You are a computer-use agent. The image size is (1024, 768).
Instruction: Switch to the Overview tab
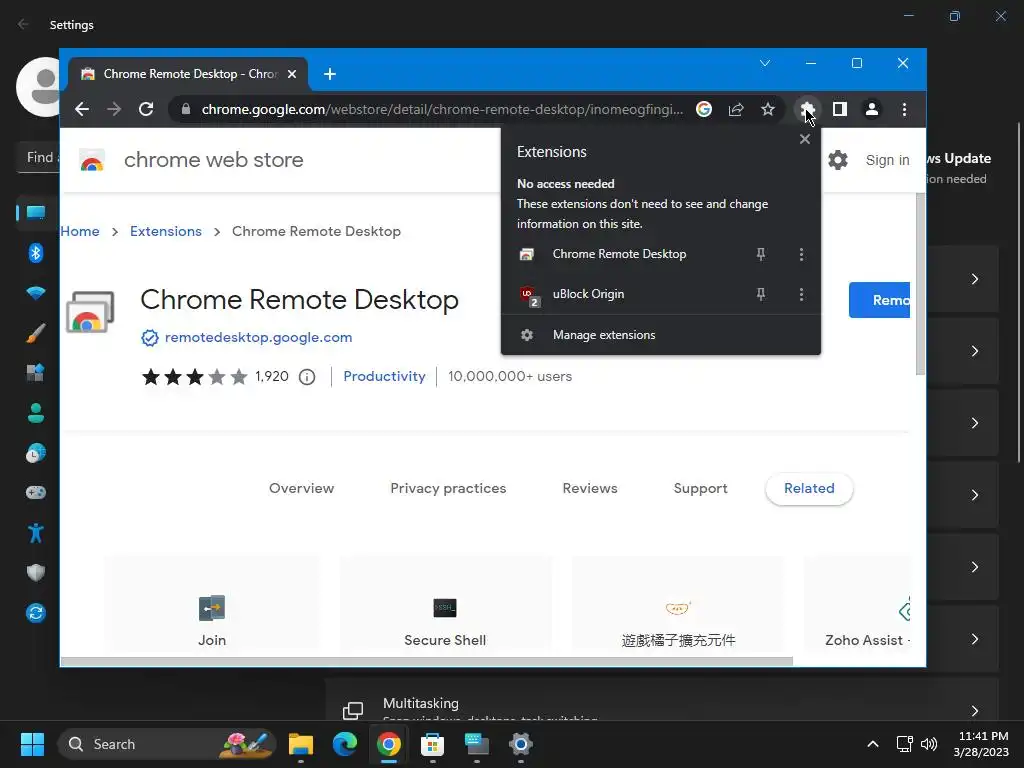click(x=302, y=488)
